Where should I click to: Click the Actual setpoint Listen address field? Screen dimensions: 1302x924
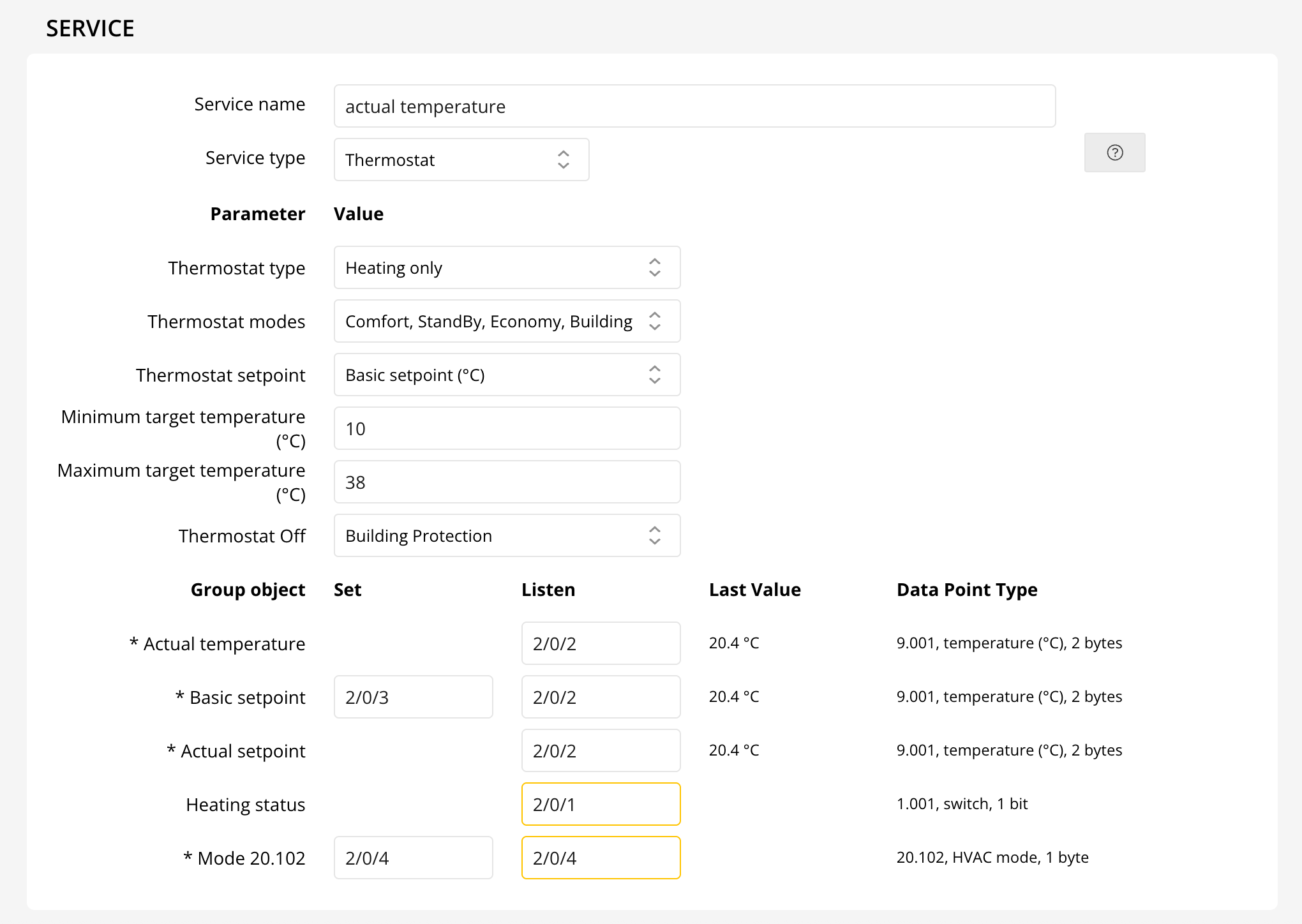600,750
